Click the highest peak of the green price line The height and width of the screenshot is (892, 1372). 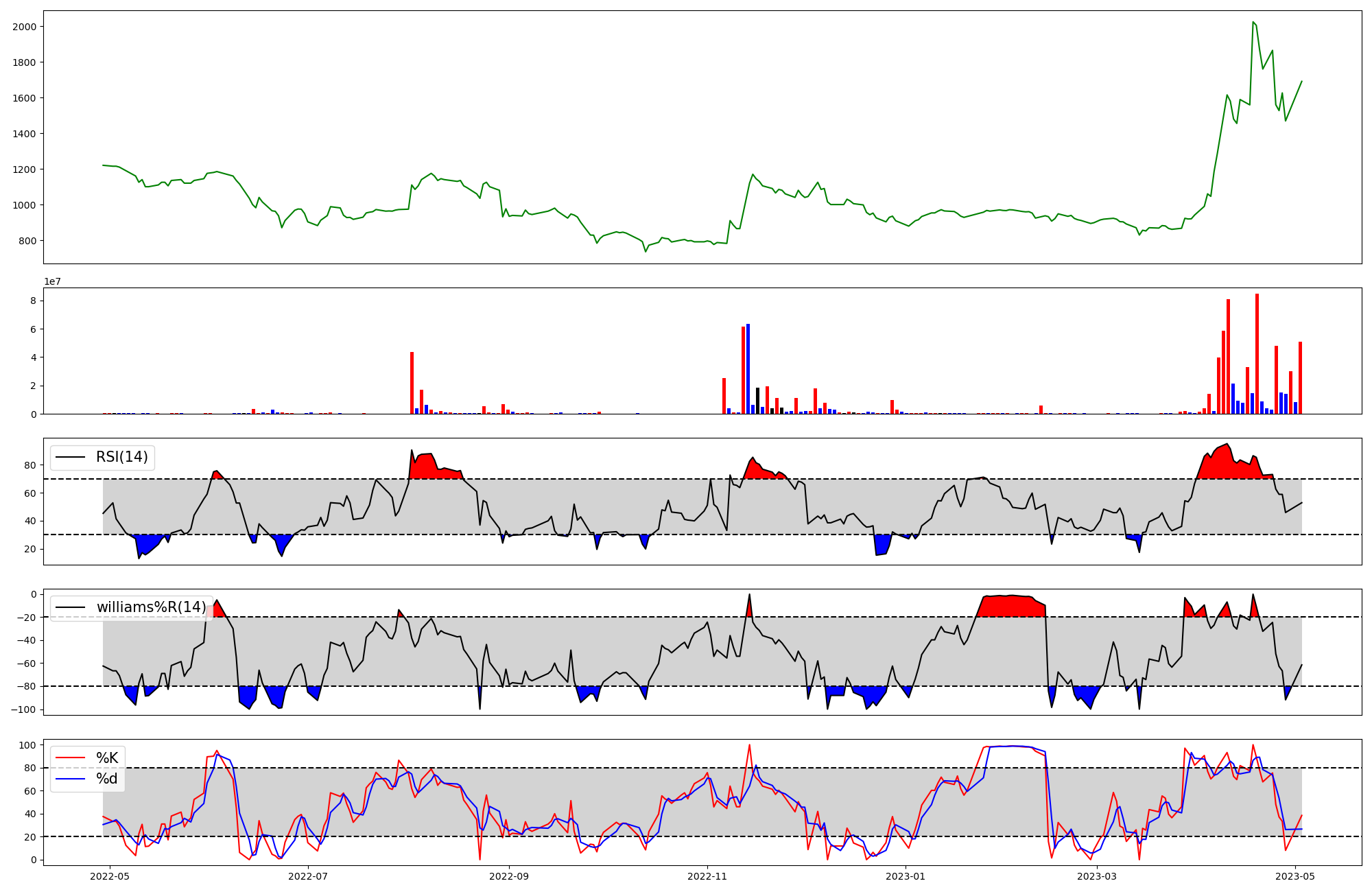coord(1253,23)
